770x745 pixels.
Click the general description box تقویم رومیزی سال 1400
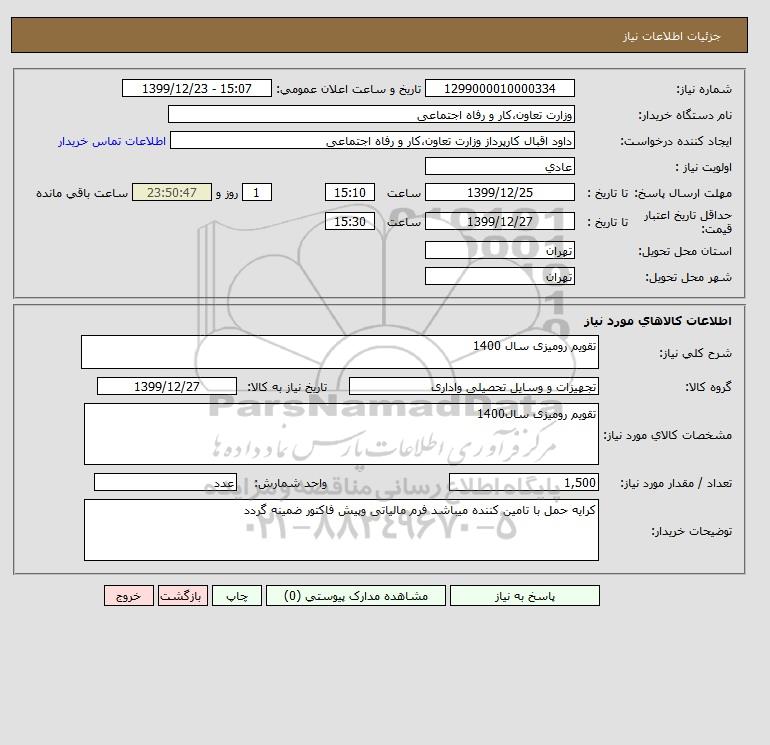[340, 352]
